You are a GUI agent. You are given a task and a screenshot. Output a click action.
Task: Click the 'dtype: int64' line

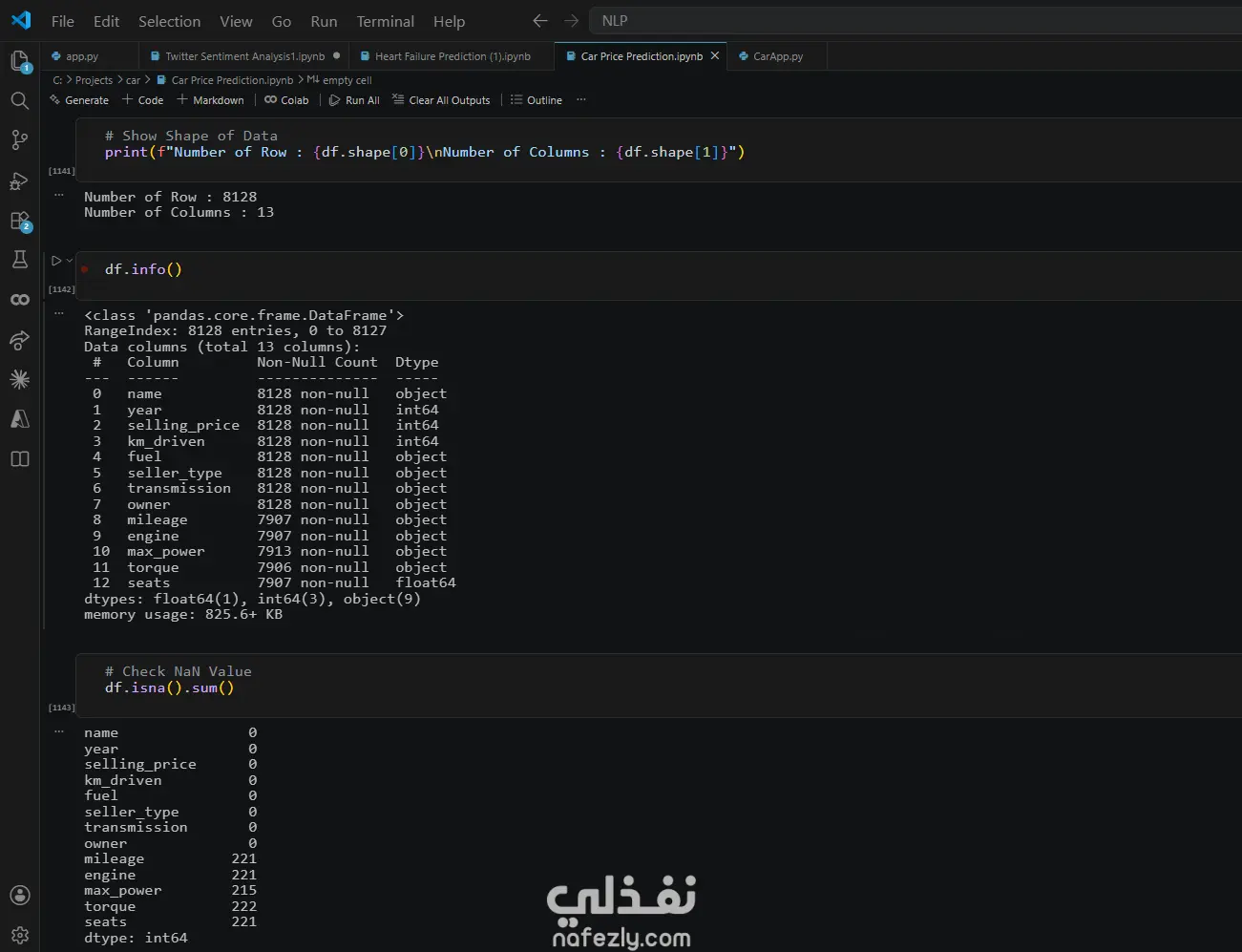pos(136,938)
